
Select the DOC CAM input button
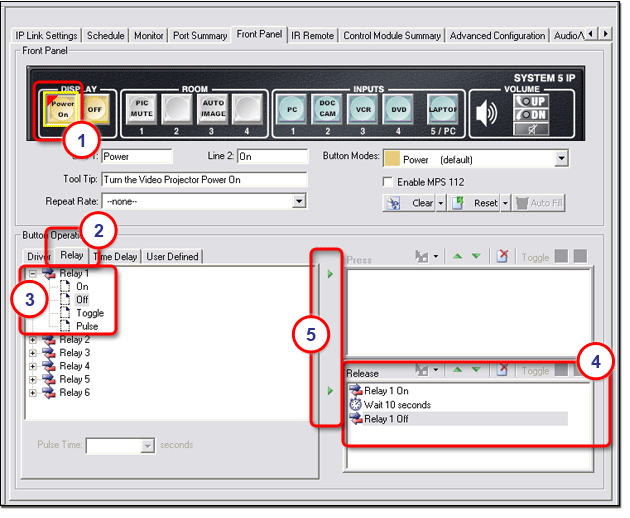point(328,109)
